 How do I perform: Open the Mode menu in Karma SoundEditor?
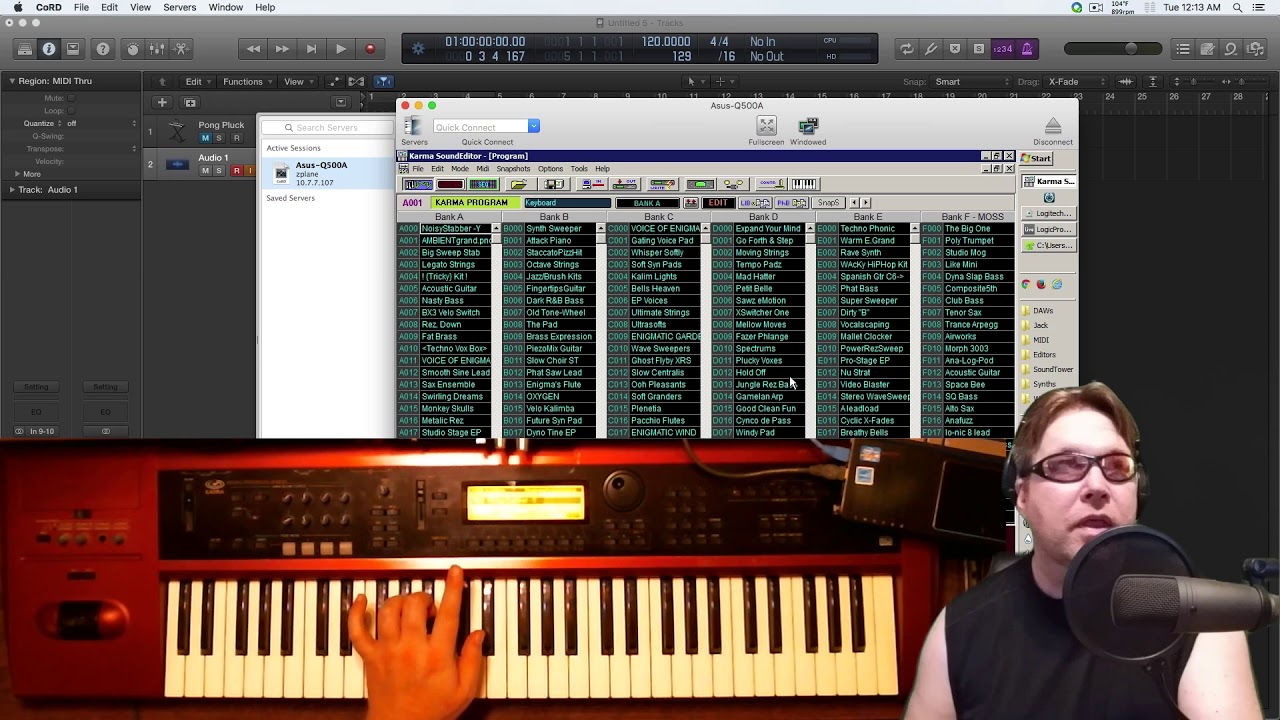(x=459, y=169)
